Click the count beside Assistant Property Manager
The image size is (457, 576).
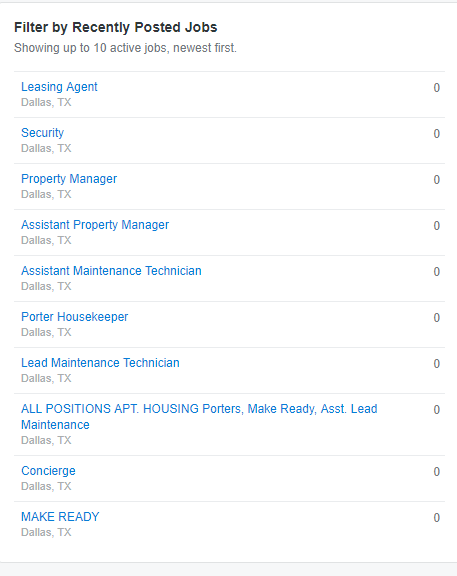pos(436,226)
